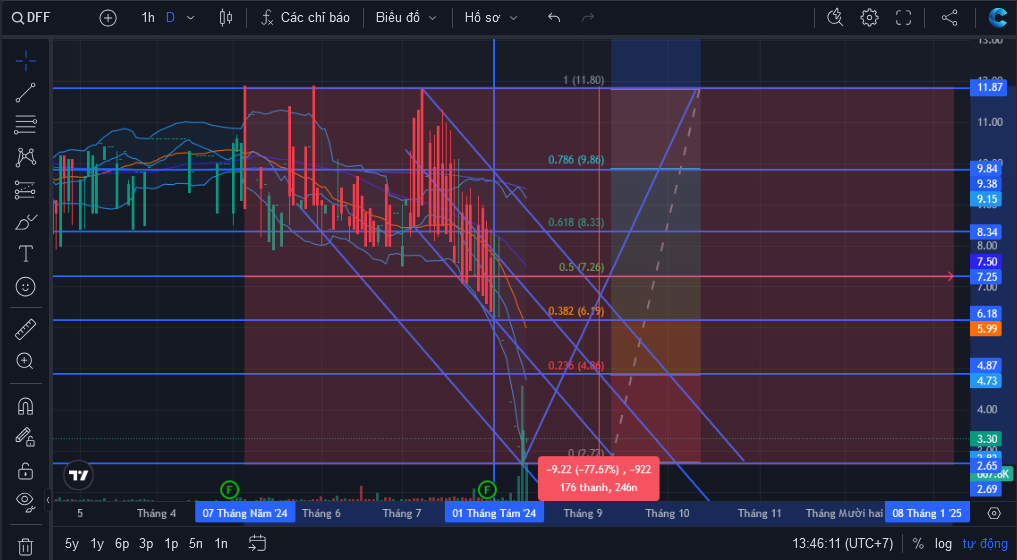Toggle lock all drawings
This screenshot has width=1017, height=560.
[x=25, y=470]
